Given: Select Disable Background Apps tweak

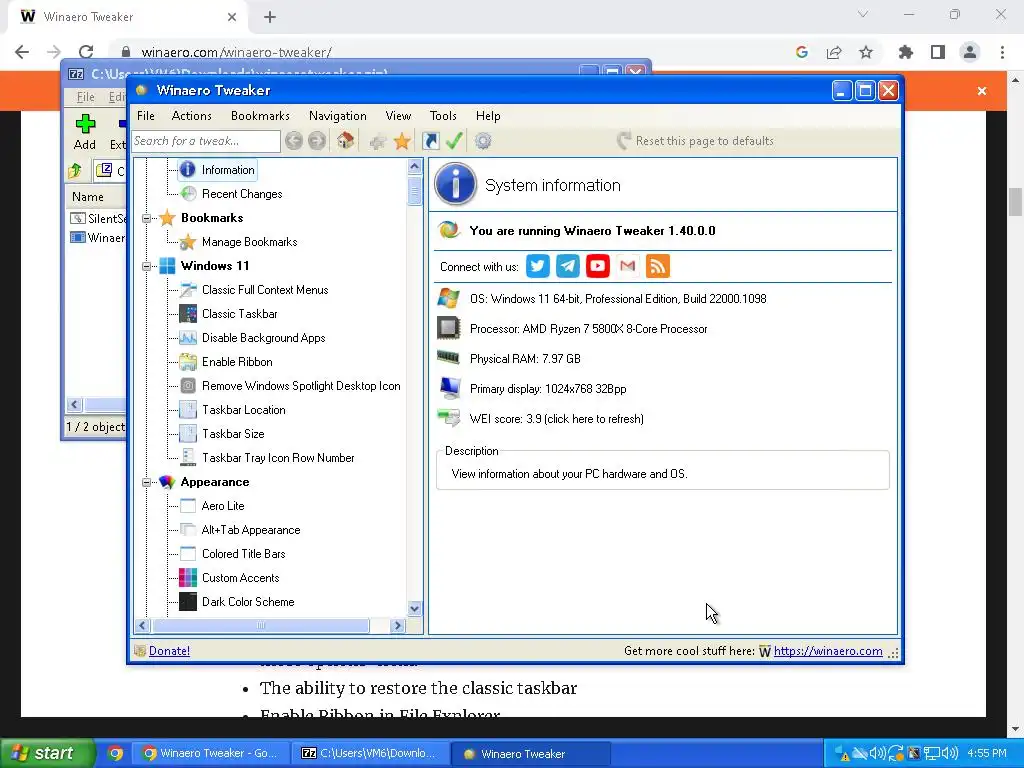Looking at the screenshot, I should [263, 338].
